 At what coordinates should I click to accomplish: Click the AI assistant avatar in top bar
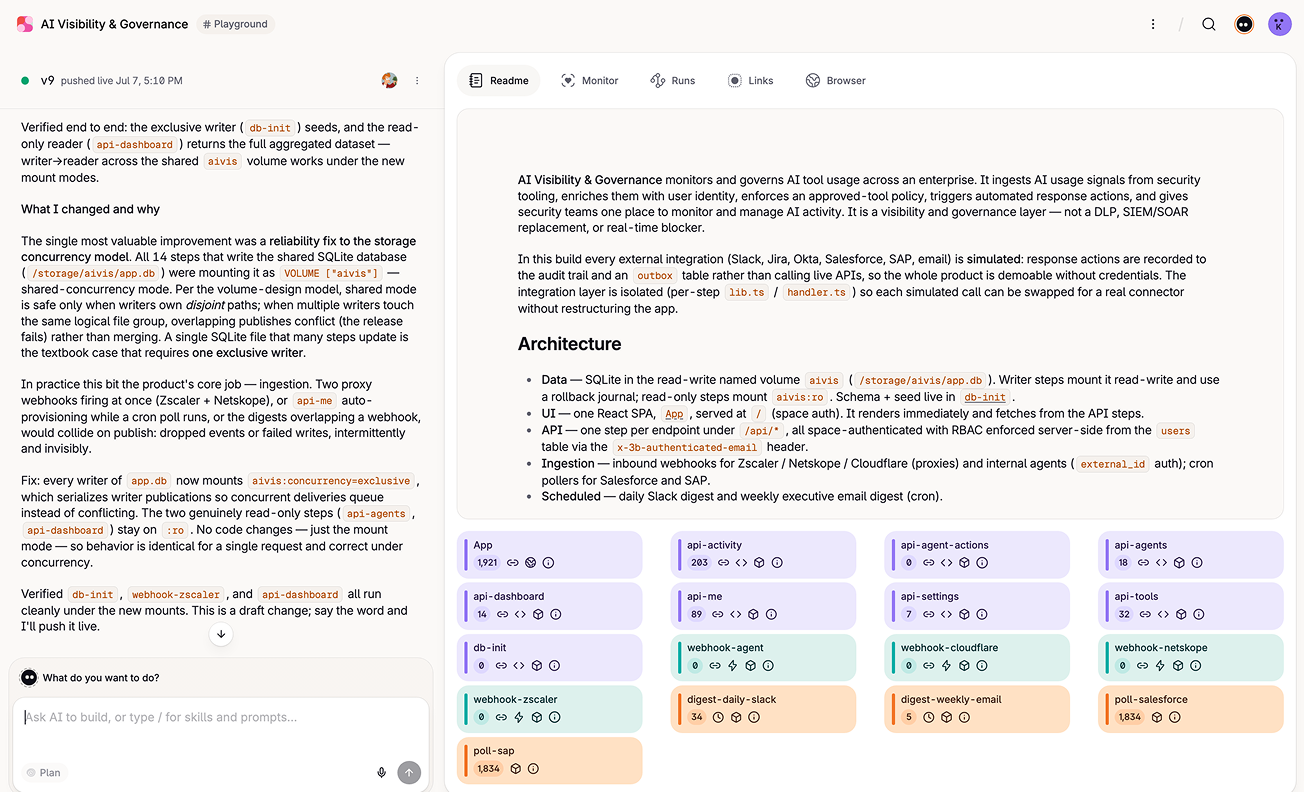tap(1244, 24)
